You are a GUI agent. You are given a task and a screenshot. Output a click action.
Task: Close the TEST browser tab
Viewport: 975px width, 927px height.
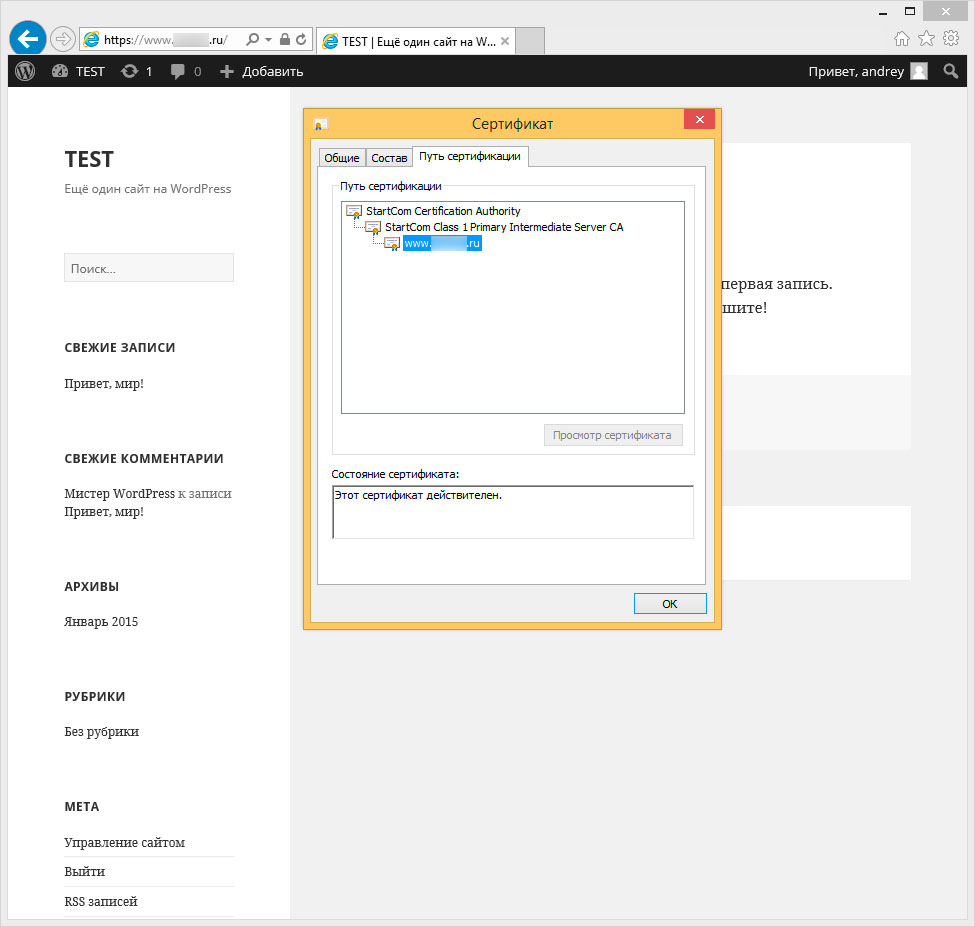click(505, 41)
